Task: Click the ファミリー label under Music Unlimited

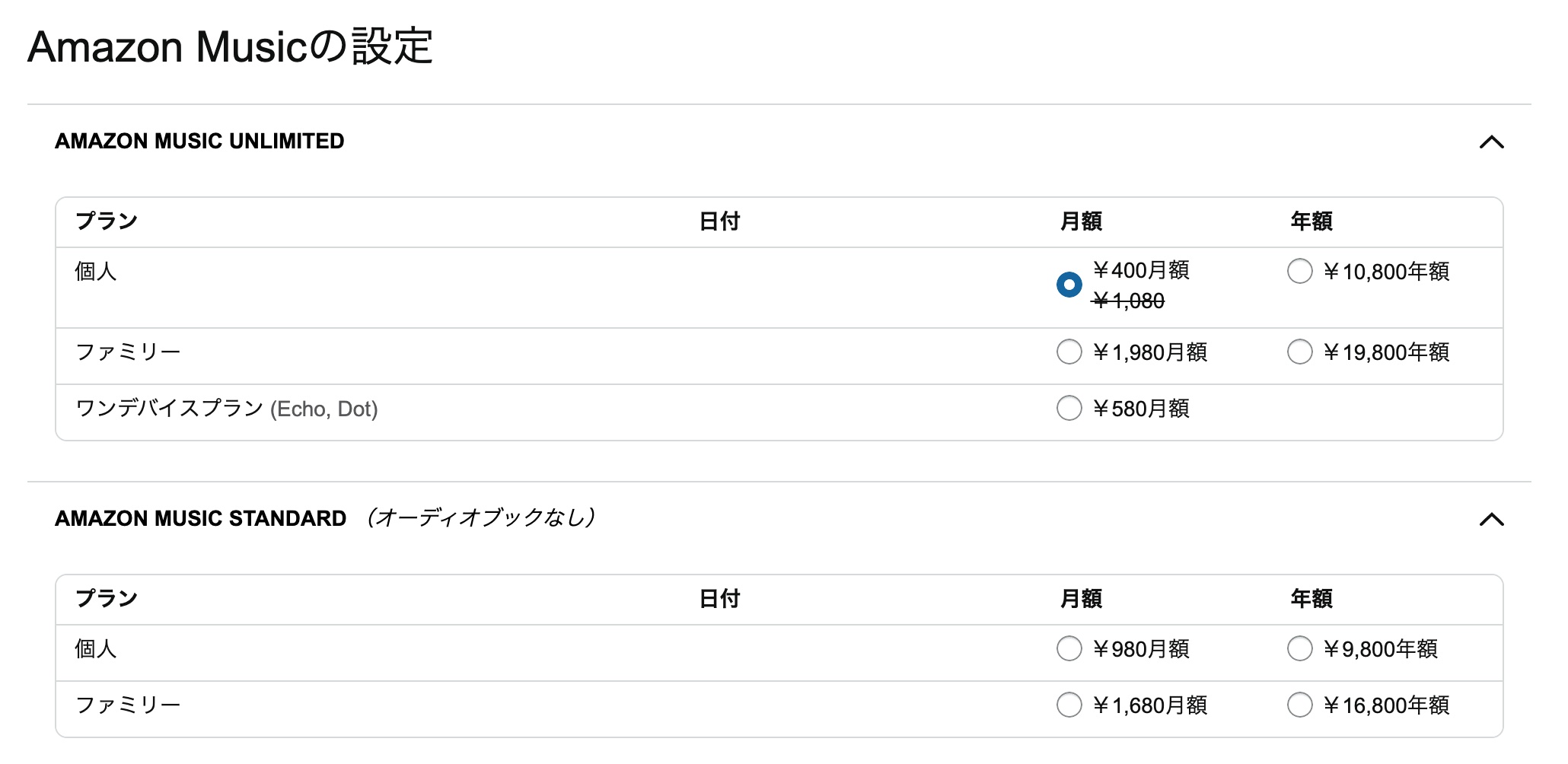Action: [128, 352]
